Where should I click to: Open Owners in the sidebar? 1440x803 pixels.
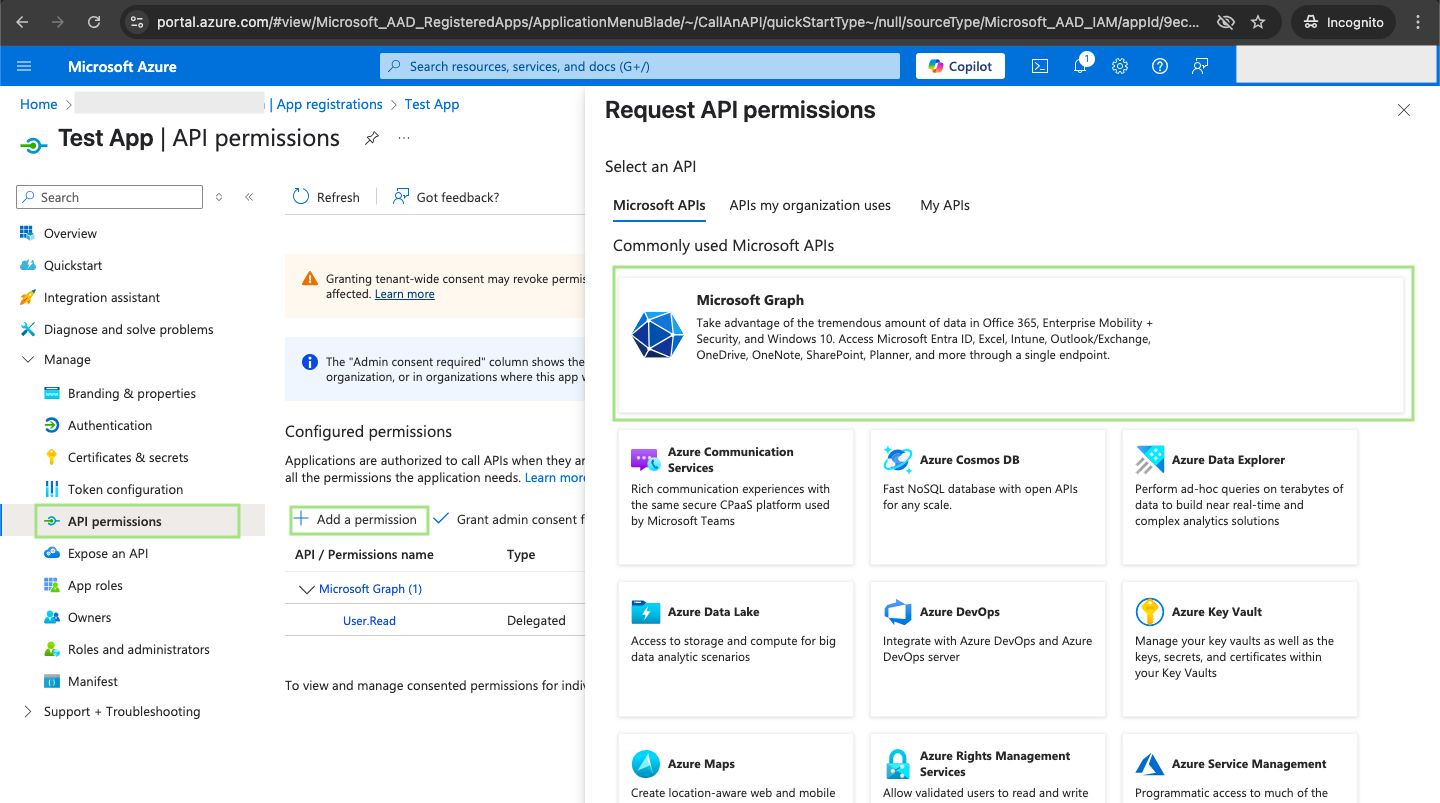coord(89,617)
